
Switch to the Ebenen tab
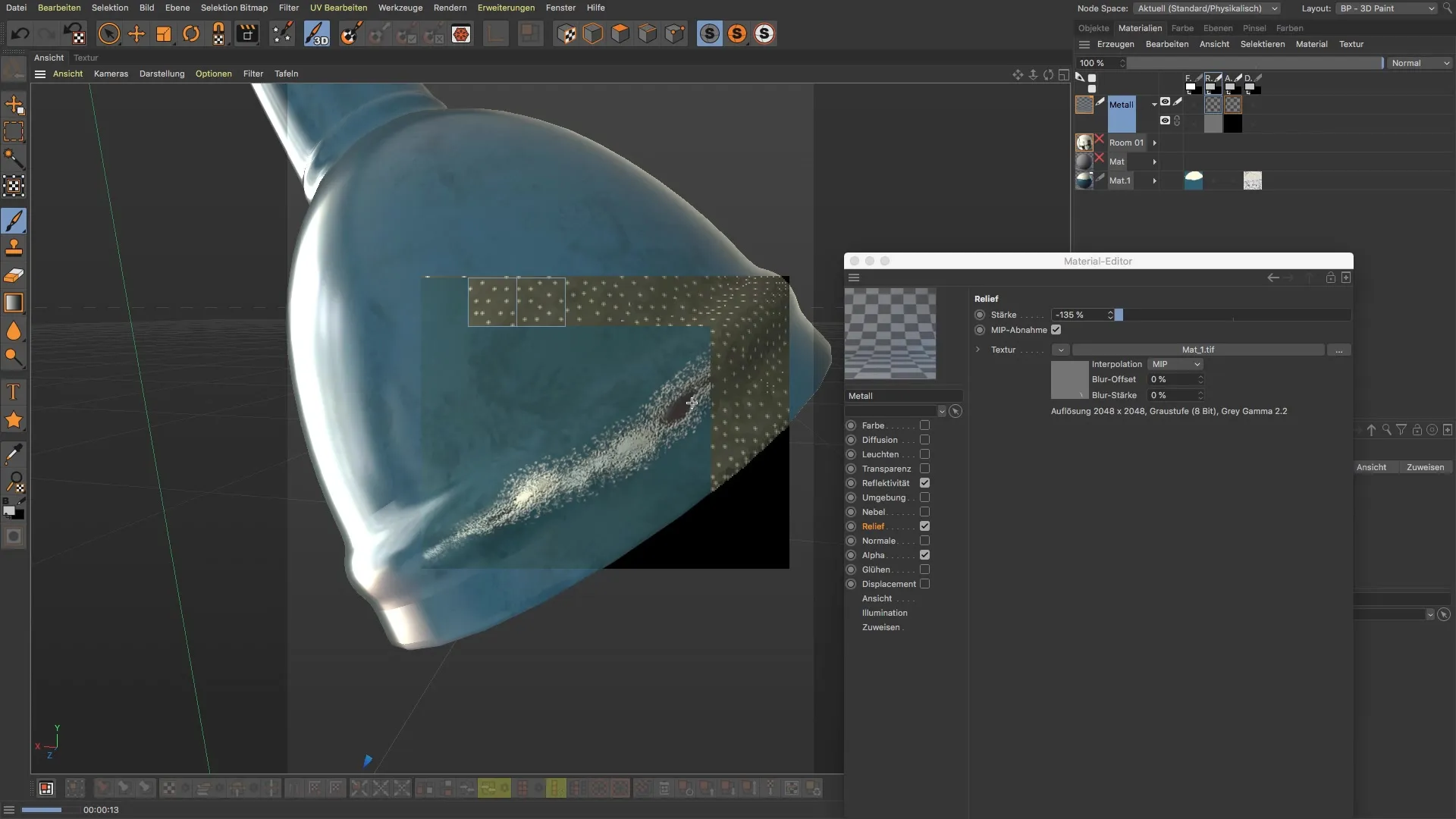point(1218,28)
